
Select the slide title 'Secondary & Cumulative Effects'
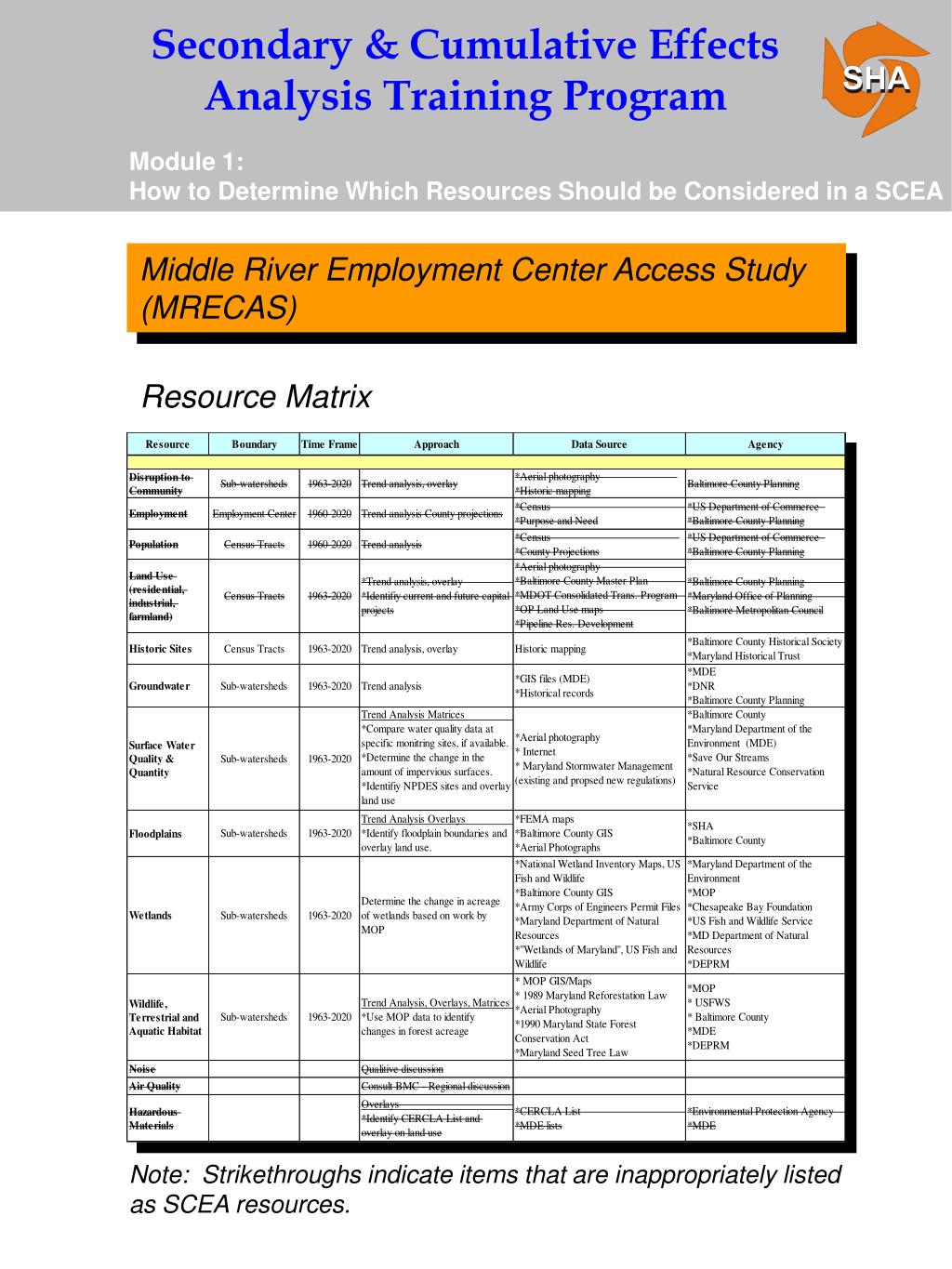point(465,45)
